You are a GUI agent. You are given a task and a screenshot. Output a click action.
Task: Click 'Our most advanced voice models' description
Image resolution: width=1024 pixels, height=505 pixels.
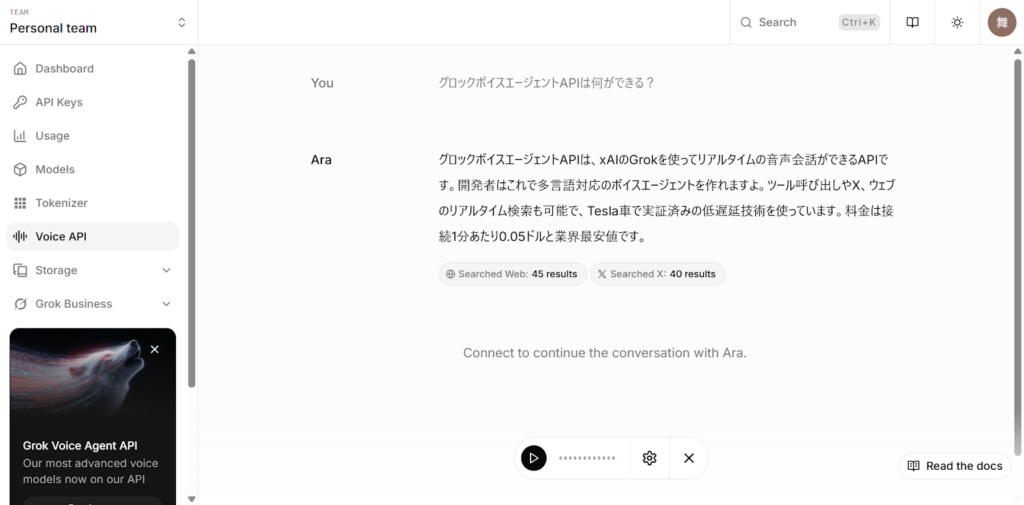91,471
